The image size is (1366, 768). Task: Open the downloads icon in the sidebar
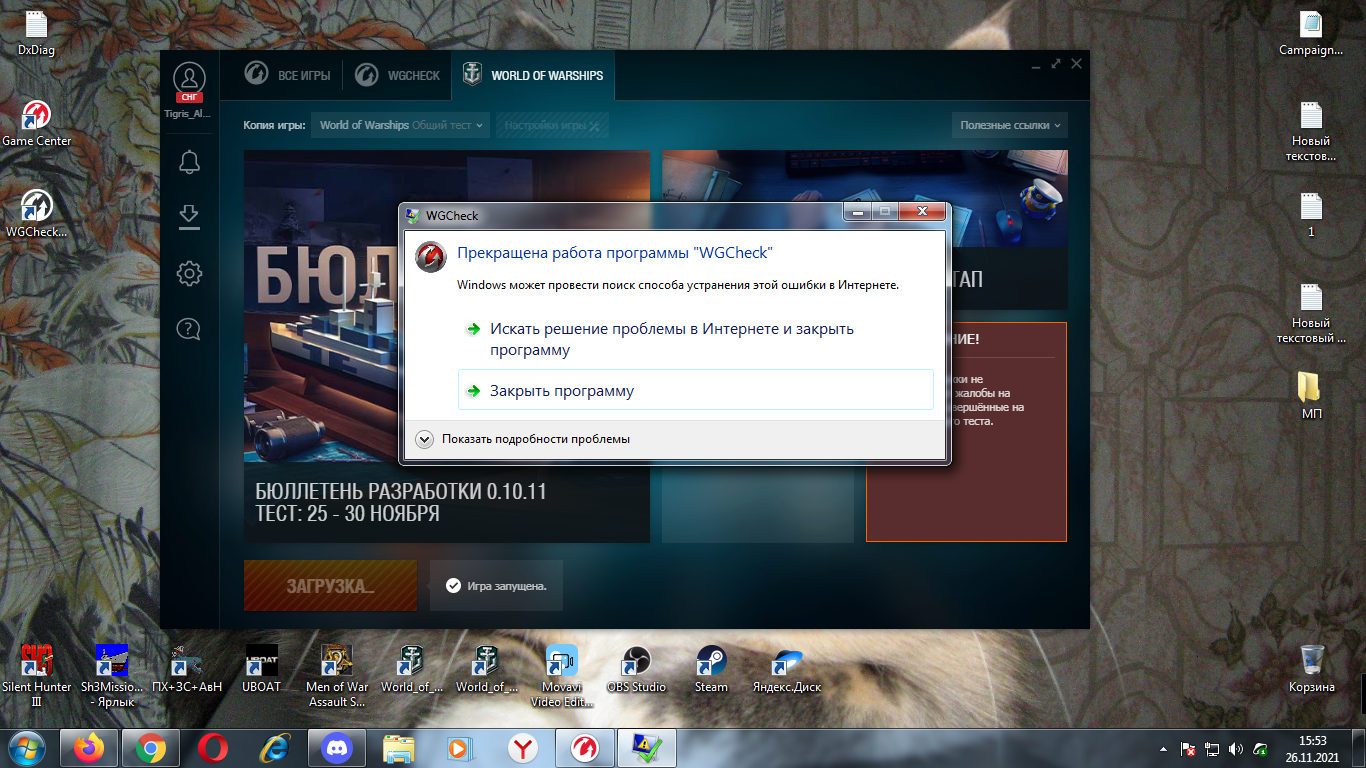click(189, 216)
